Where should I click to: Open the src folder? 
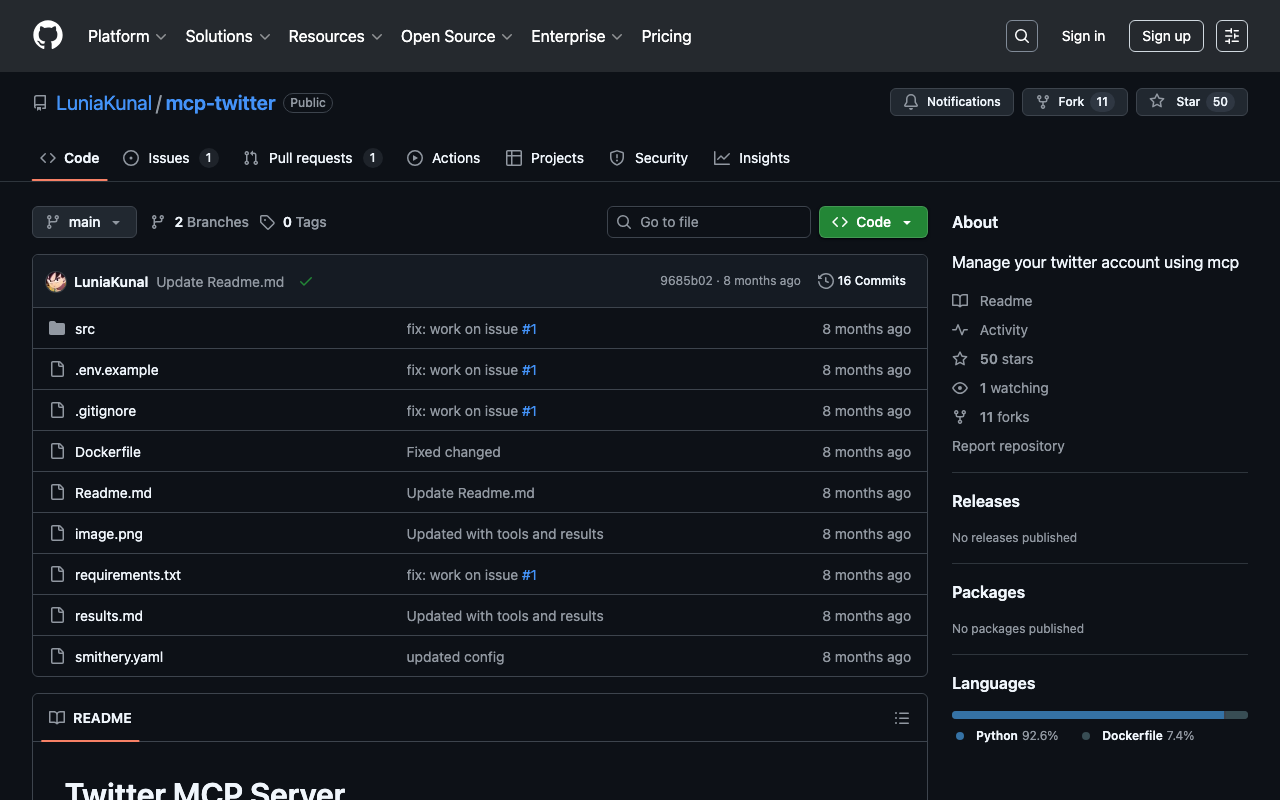click(x=85, y=329)
